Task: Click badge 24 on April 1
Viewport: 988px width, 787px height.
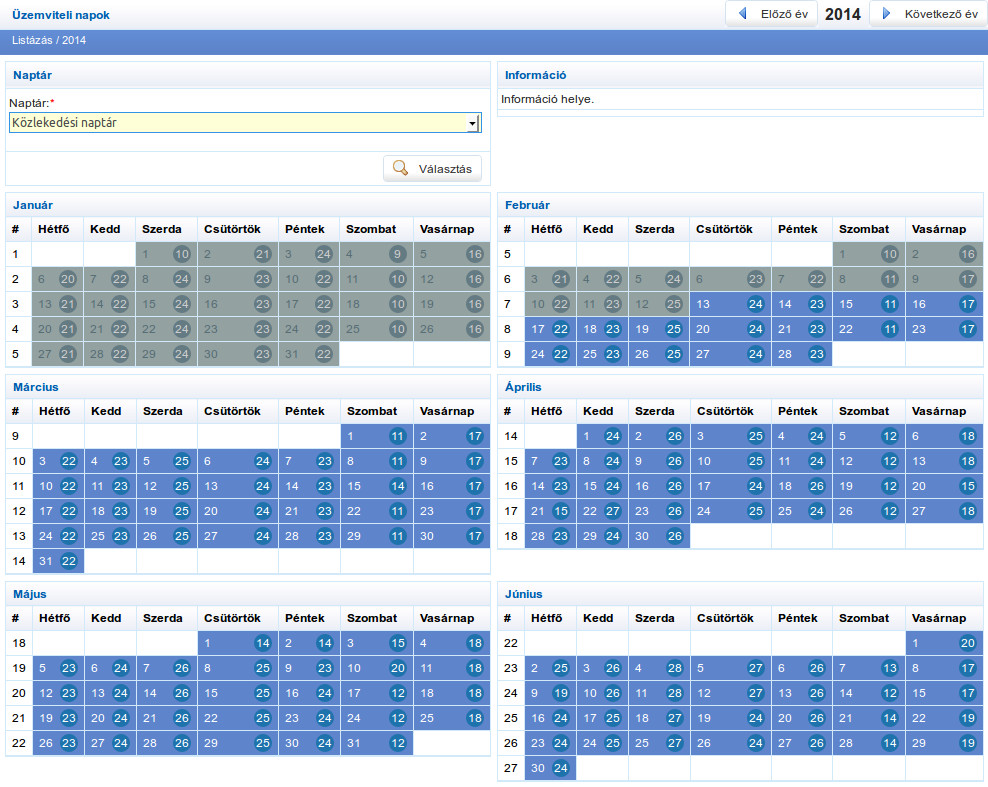Action: point(612,437)
